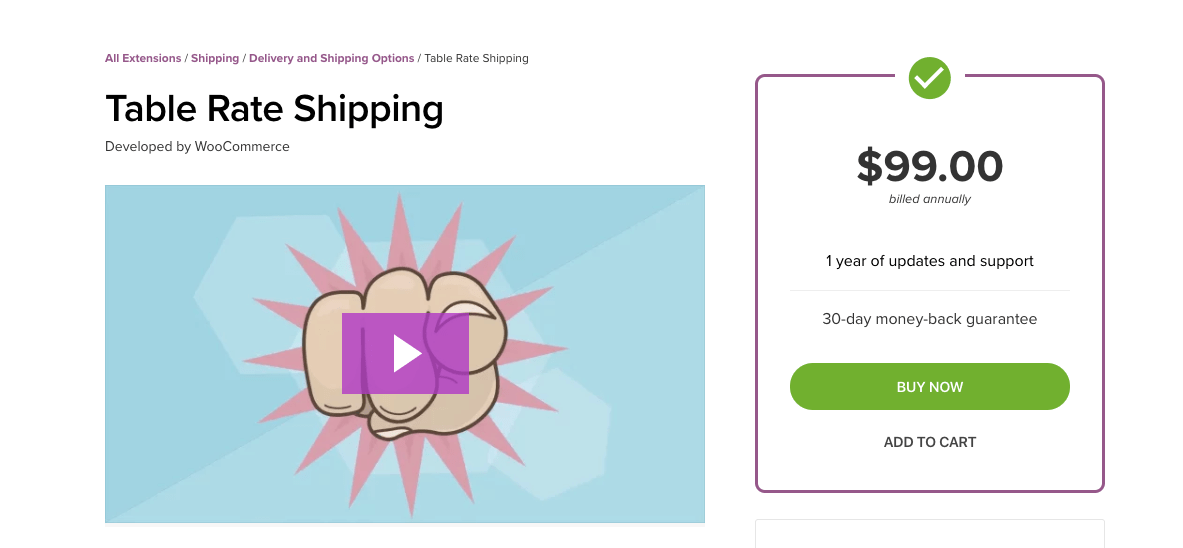The width and height of the screenshot is (1183, 548).
Task: Click the partially visible card below pricing box
Action: (x=929, y=534)
